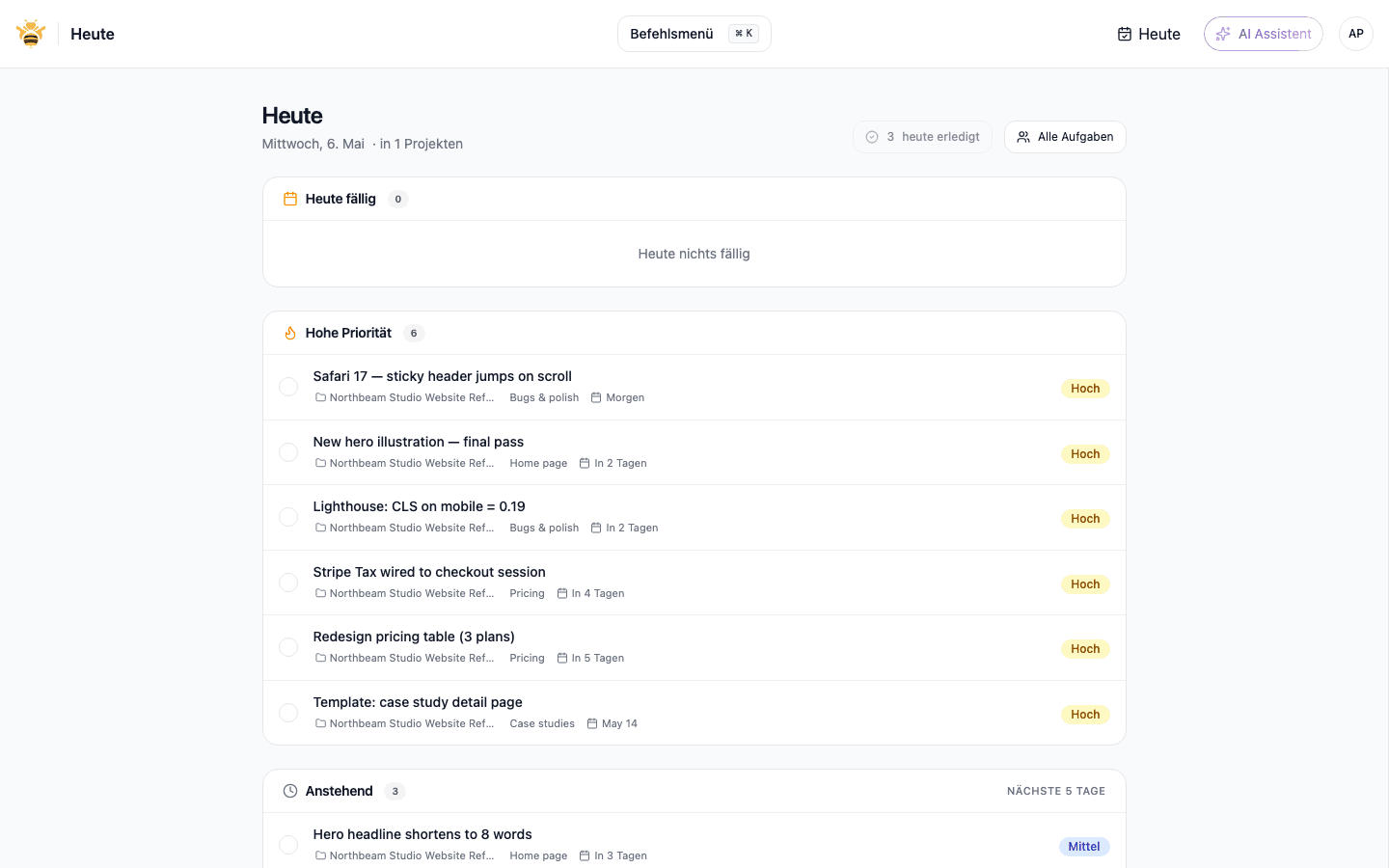Open the AP user avatar menu

1355,34
